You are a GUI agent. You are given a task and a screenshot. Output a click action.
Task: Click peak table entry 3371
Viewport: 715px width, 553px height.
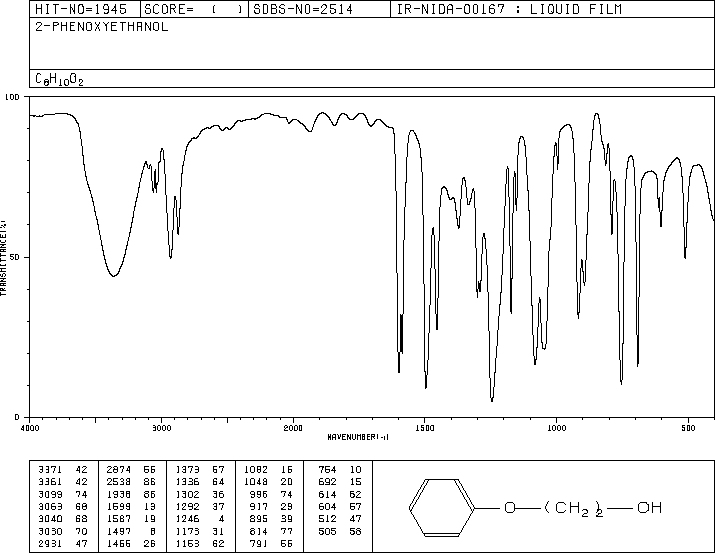pos(50,469)
